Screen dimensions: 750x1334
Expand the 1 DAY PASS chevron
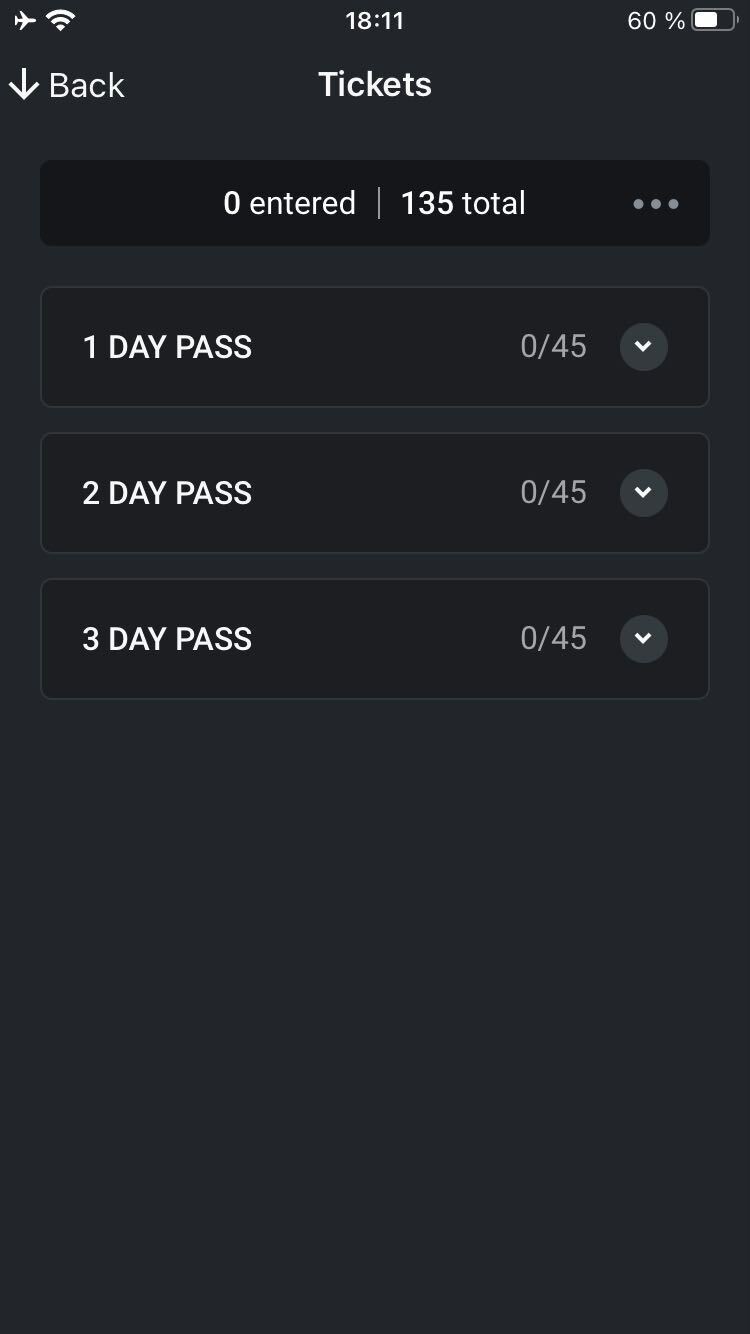(x=644, y=347)
